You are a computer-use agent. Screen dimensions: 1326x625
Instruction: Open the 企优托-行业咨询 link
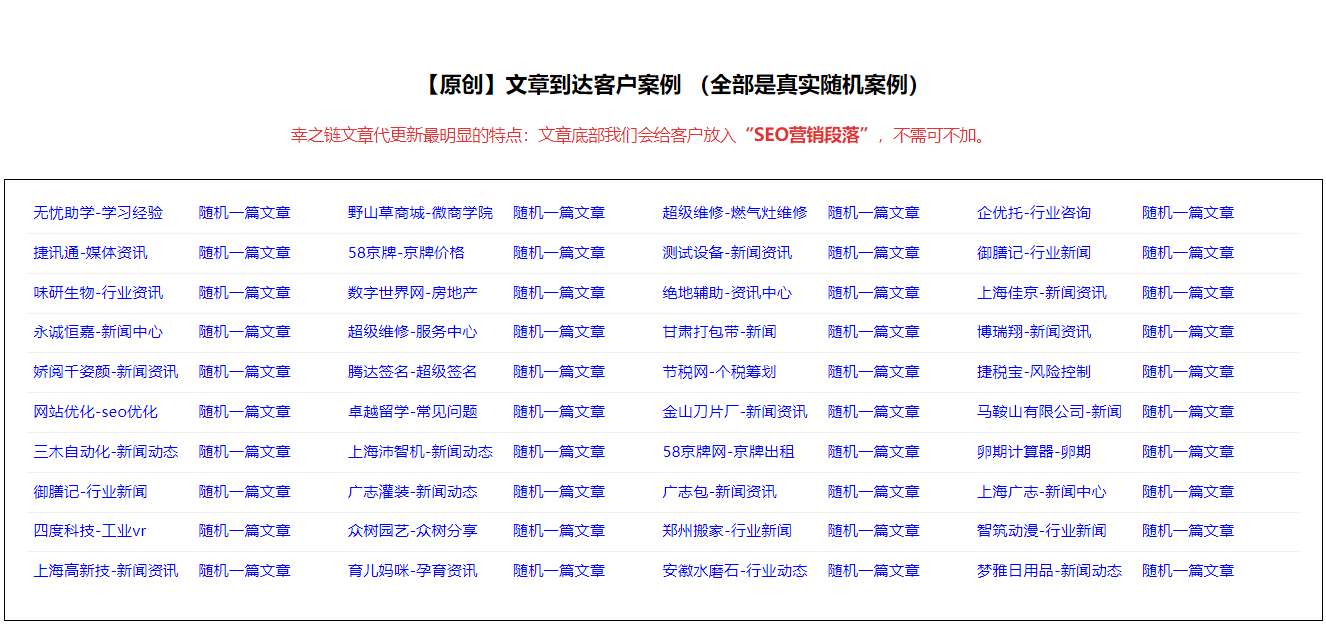pyautogui.click(x=1034, y=213)
